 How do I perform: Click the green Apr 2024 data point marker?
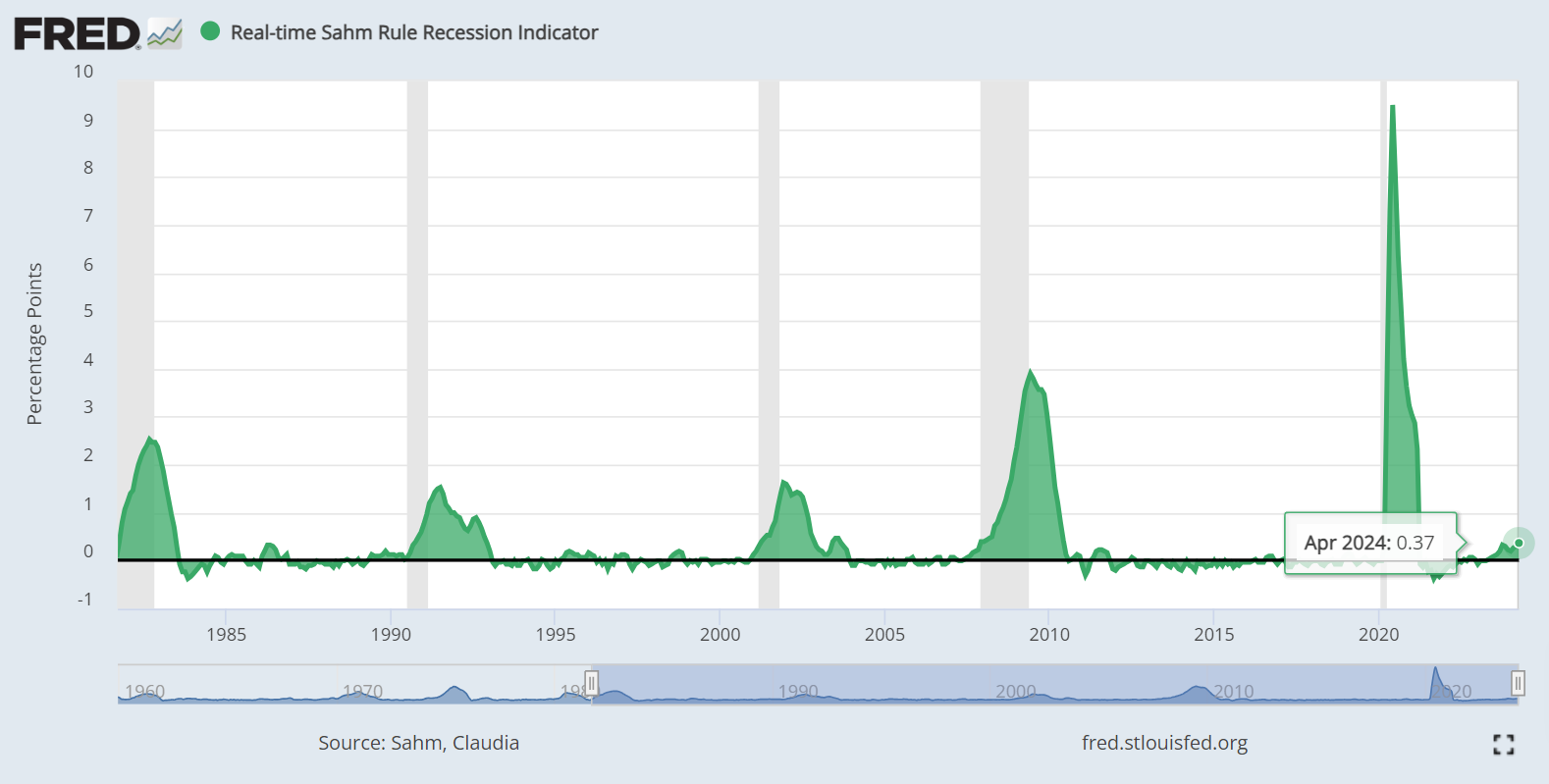[x=1519, y=543]
